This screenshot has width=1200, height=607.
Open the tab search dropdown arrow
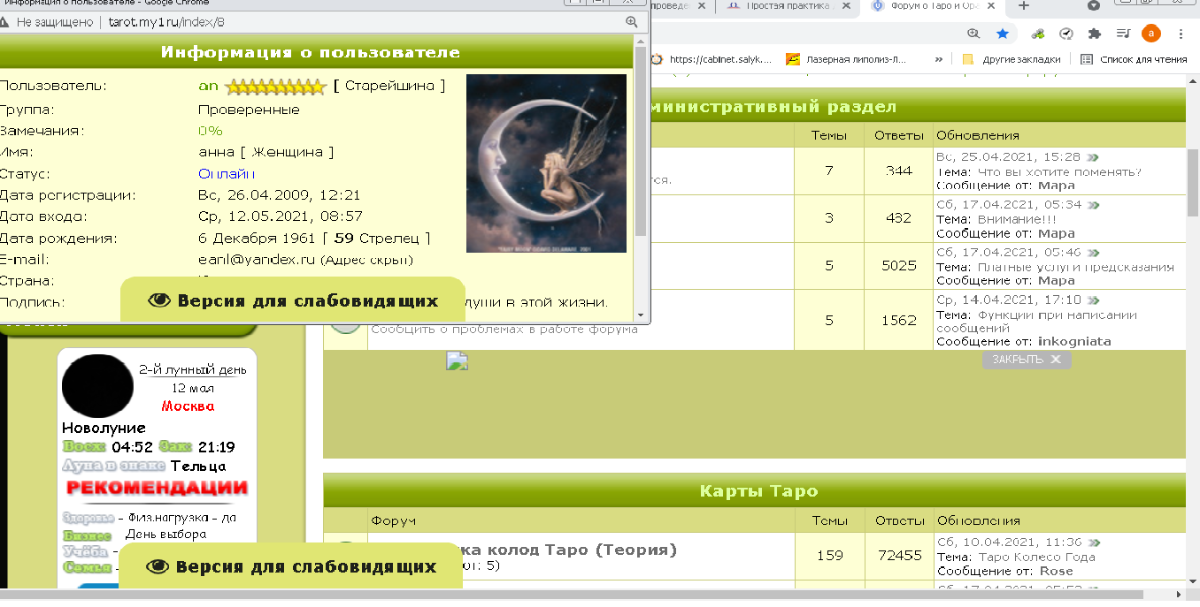1092,6
